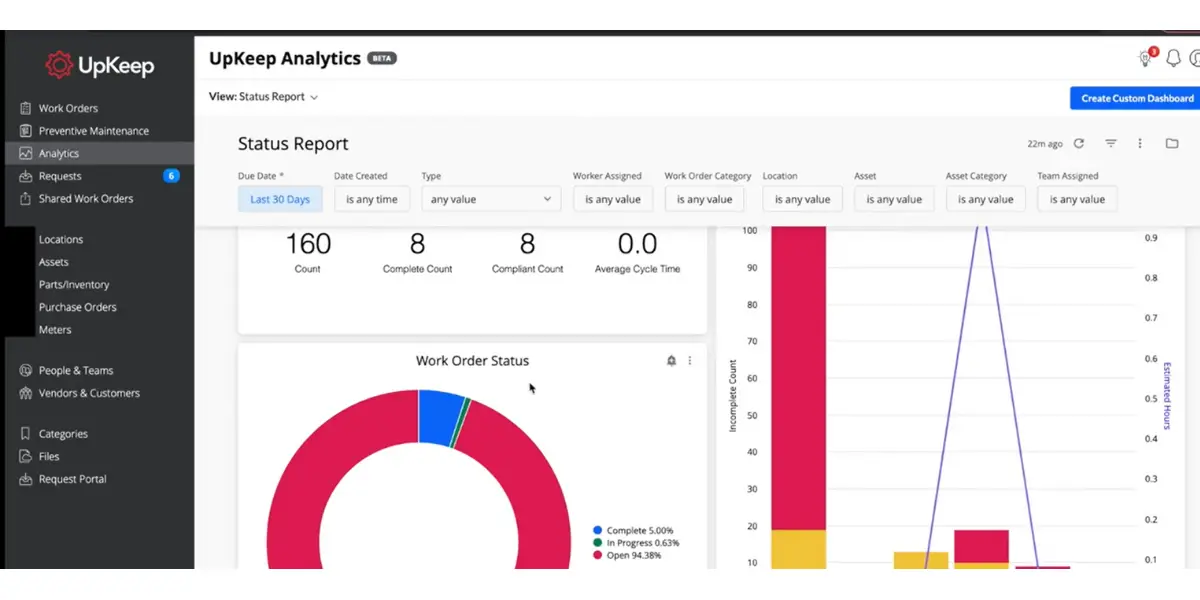Toggle the In Progress 0.63% legend entry
The image size is (1200, 600).
click(x=636, y=543)
